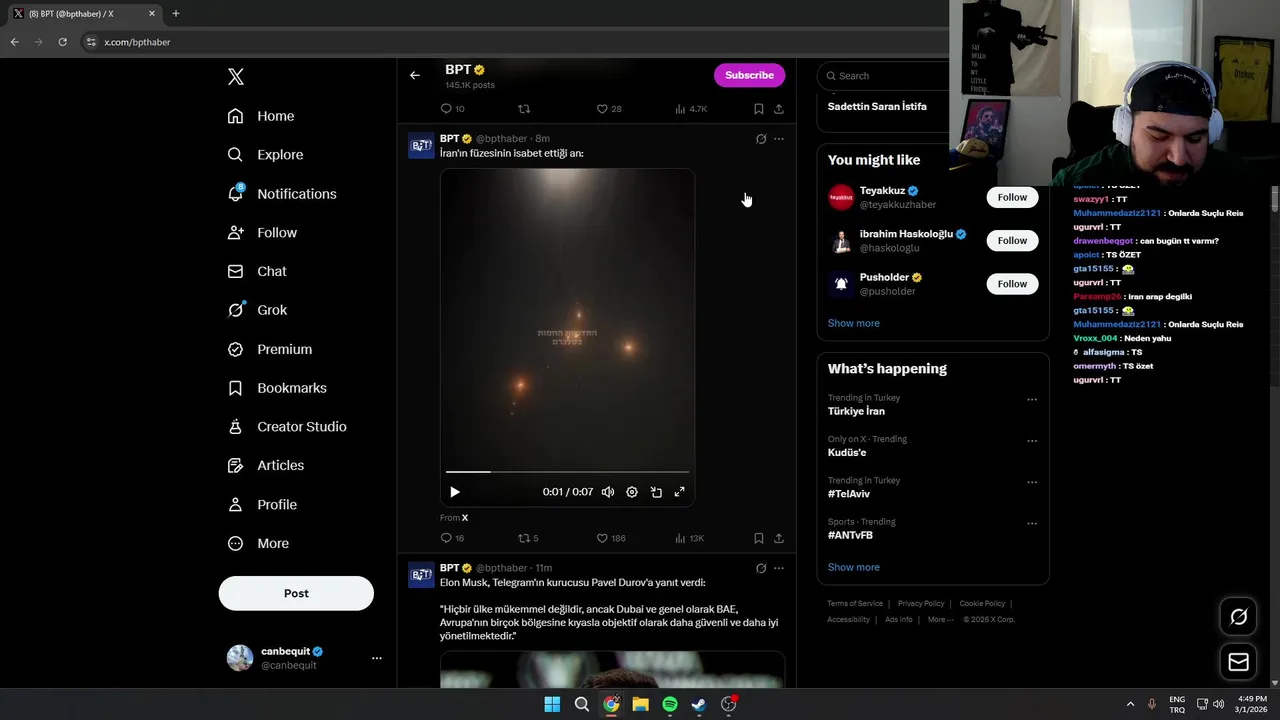Screen dimensions: 1280x720
Task: Open video settings gear
Action: (632, 492)
